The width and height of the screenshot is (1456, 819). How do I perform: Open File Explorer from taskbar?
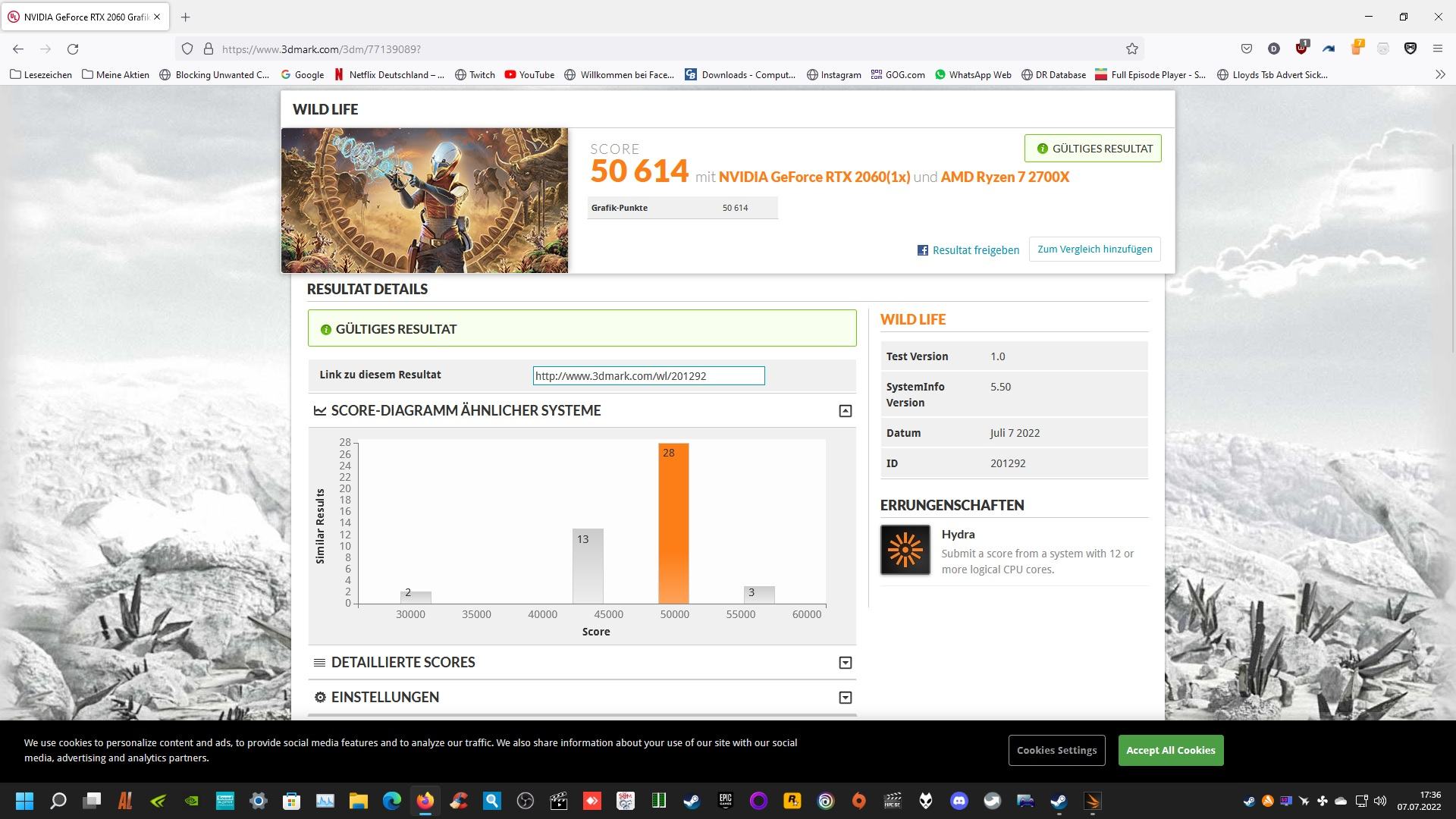(x=359, y=801)
